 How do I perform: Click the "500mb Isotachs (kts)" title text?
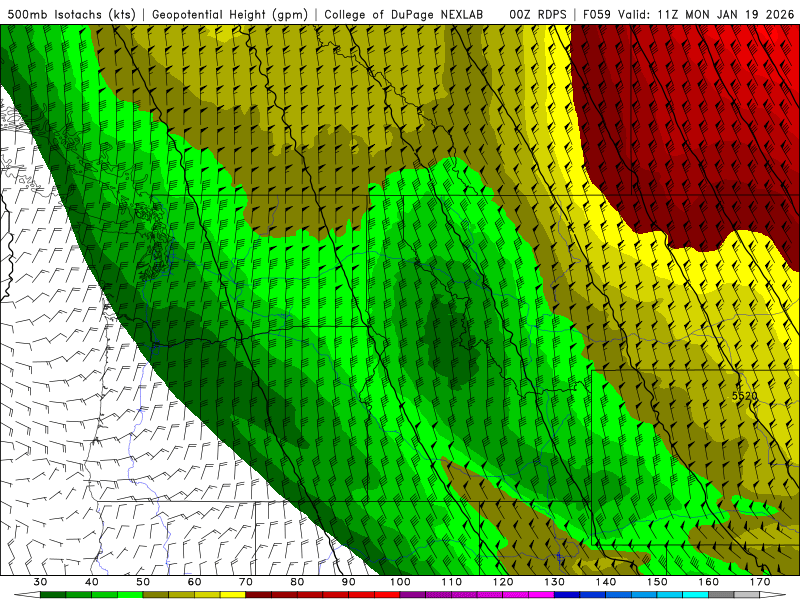(72, 14)
